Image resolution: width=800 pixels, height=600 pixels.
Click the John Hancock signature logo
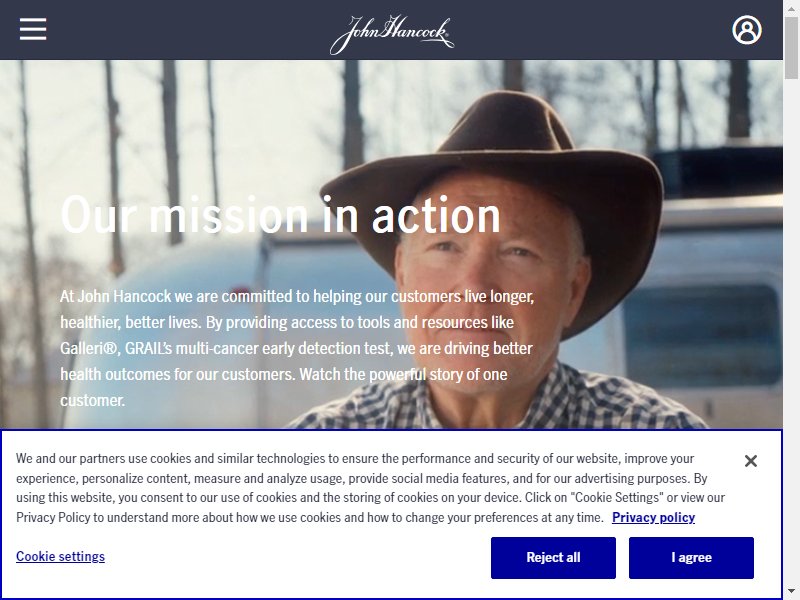coord(392,34)
